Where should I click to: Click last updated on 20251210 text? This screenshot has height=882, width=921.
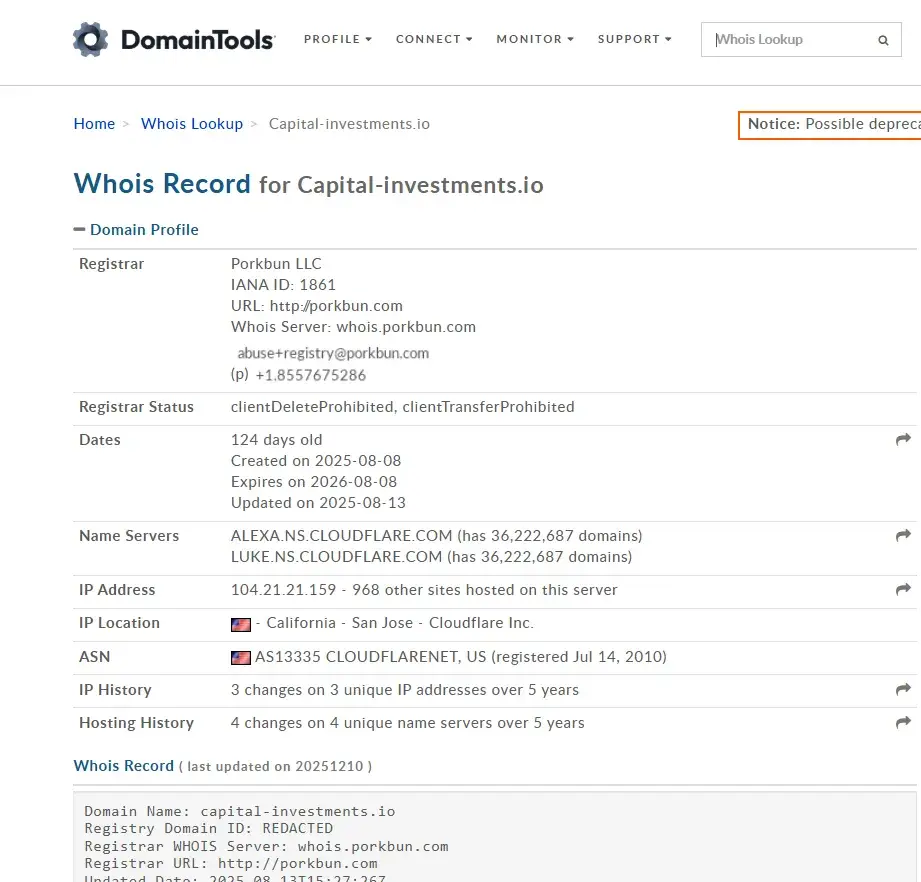[x=275, y=766]
